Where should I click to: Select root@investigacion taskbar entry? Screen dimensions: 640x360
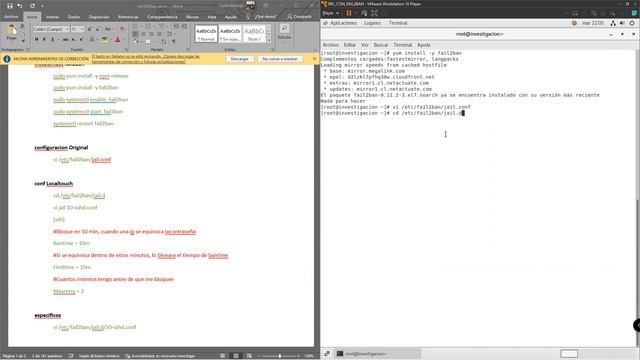[377, 353]
